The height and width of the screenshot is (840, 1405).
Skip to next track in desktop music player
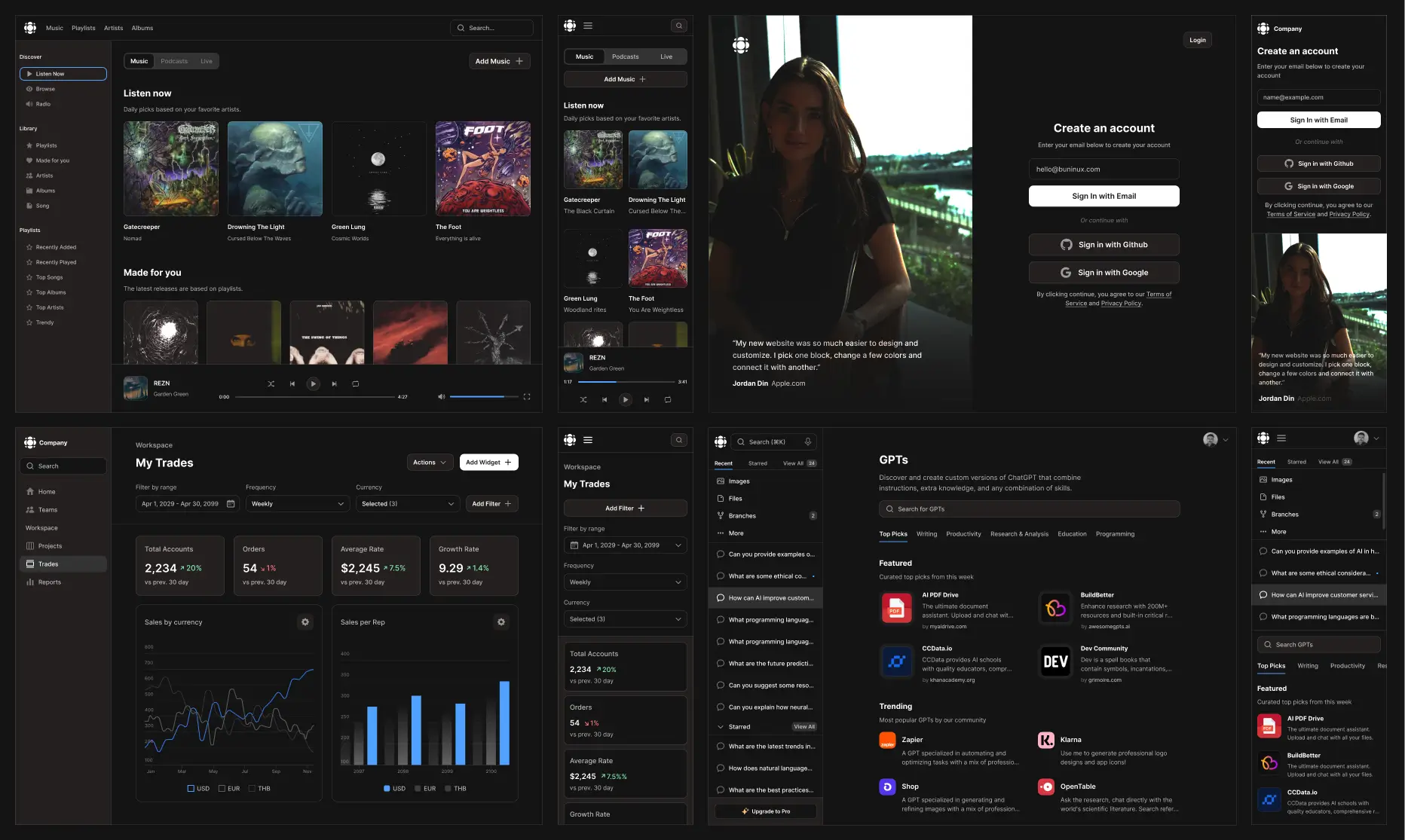[335, 384]
